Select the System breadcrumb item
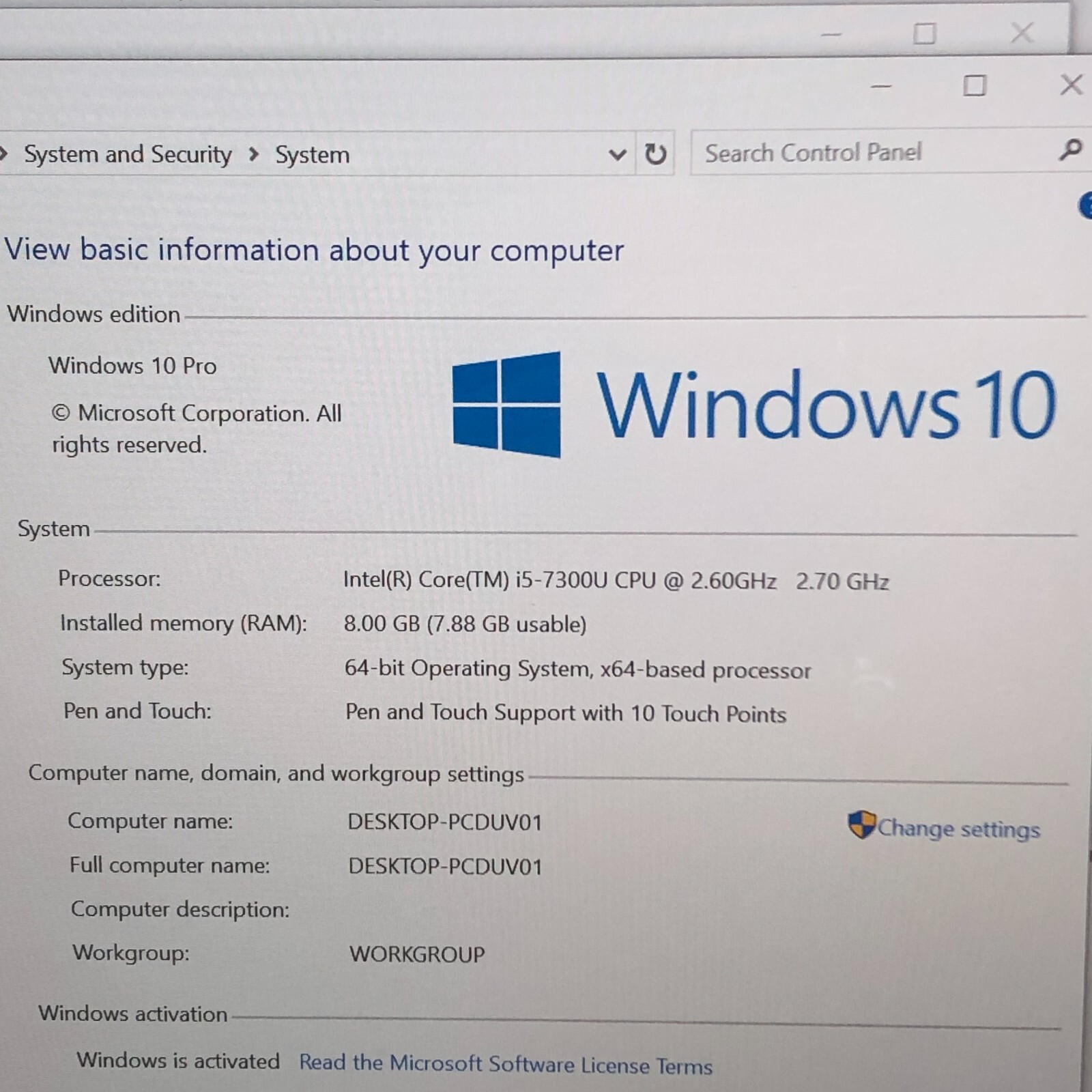This screenshot has width=1092, height=1092. (312, 155)
